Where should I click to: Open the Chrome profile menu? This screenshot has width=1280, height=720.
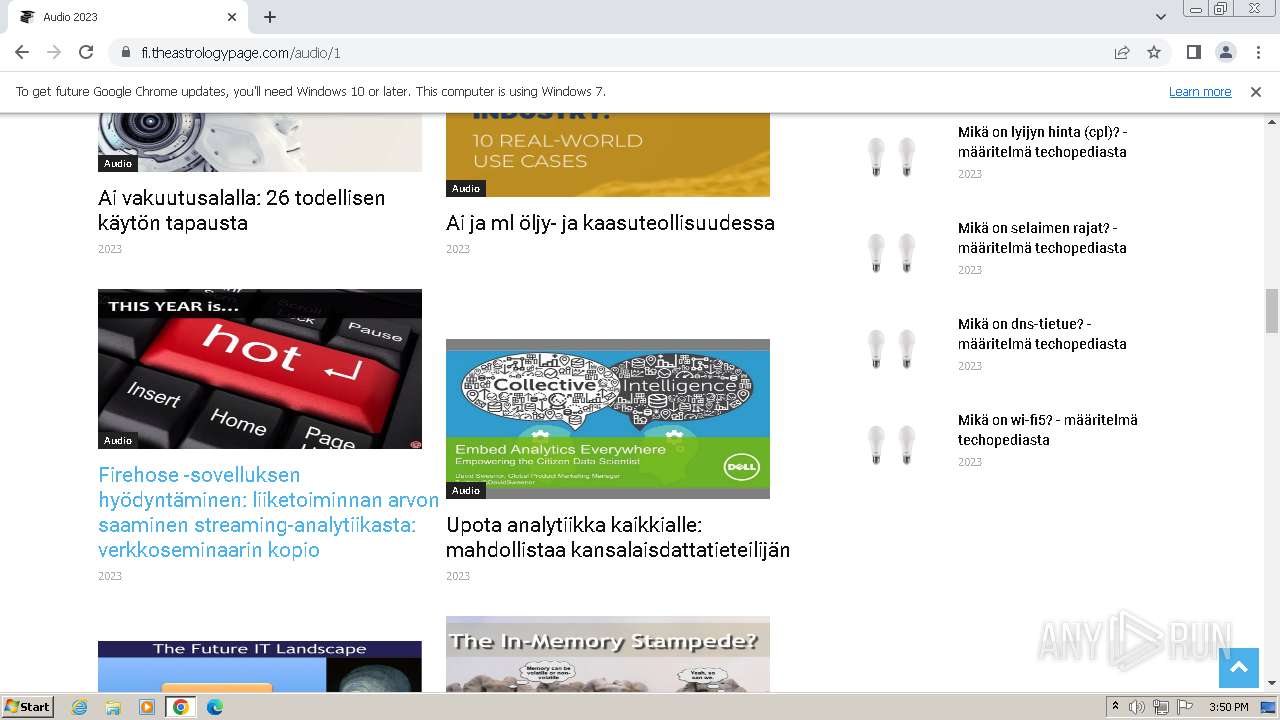point(1225,52)
